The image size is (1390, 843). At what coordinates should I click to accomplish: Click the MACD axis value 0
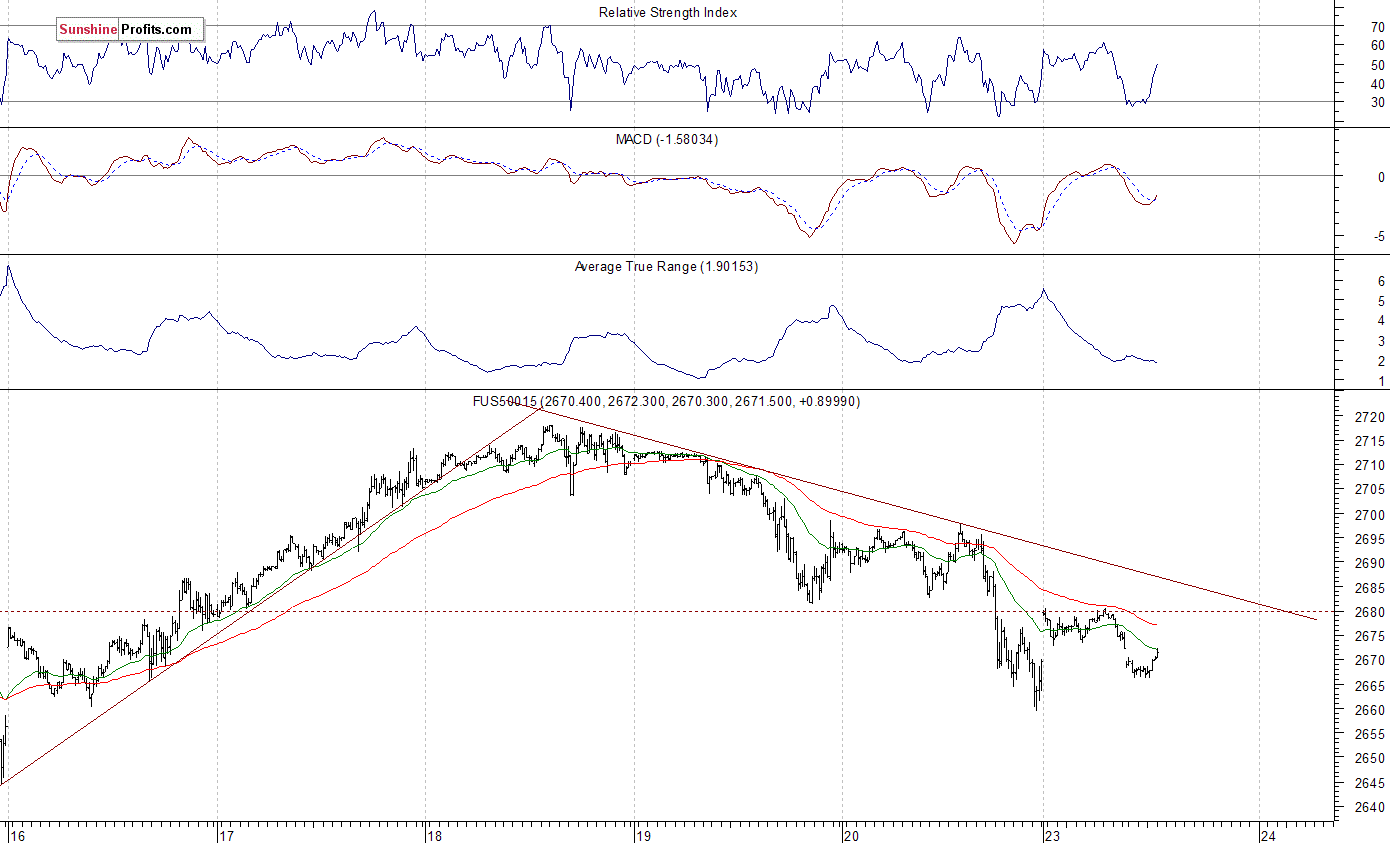click(1381, 177)
